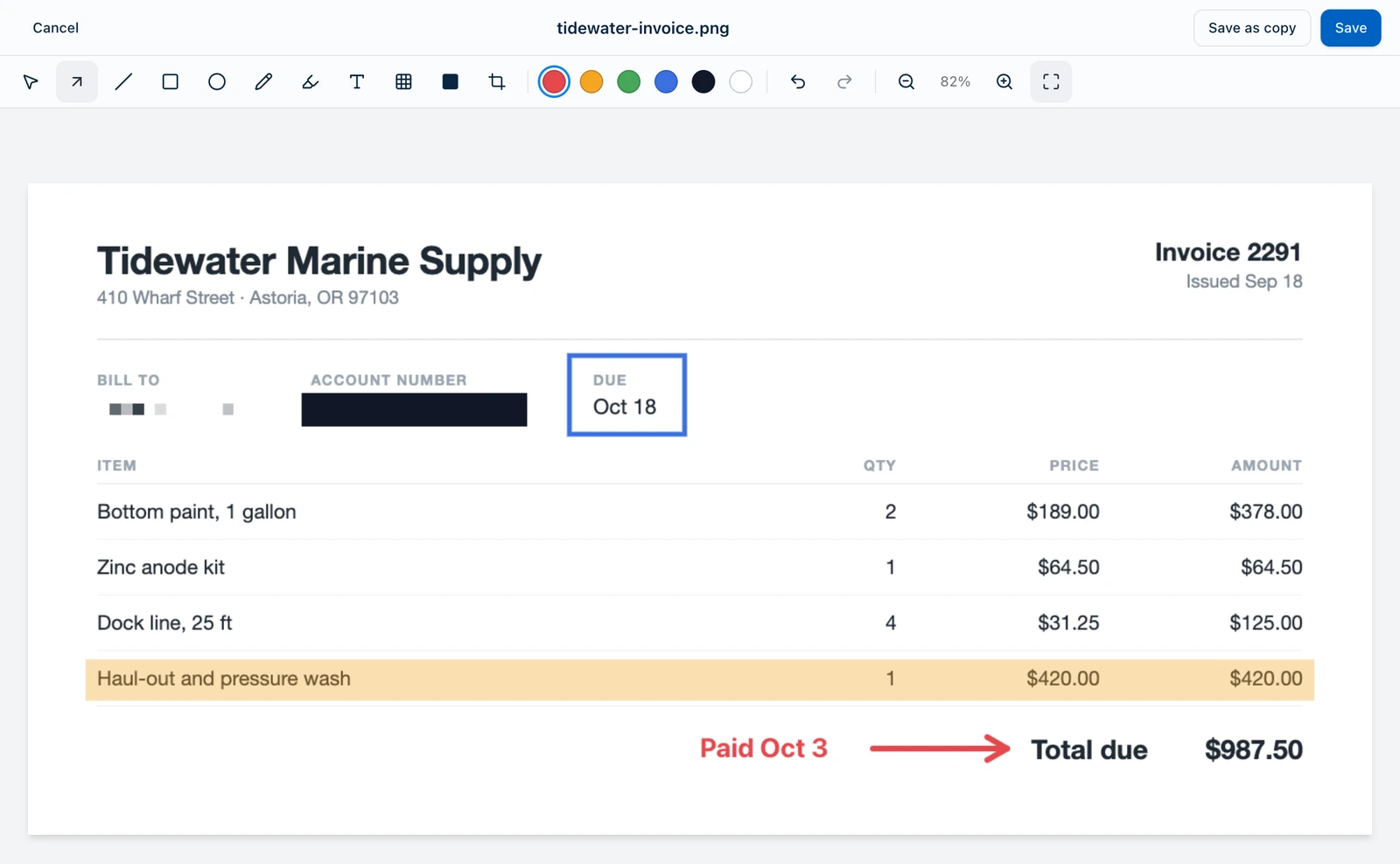The image size is (1400, 864).
Task: Click the $987.50 total
Action: (1254, 749)
